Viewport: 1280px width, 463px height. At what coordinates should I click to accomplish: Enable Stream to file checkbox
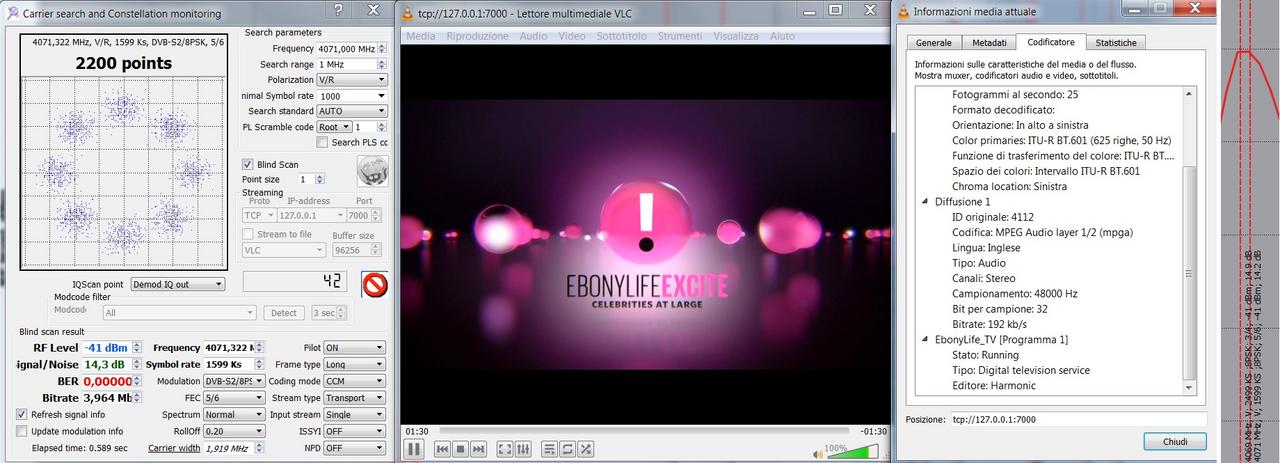pos(248,234)
